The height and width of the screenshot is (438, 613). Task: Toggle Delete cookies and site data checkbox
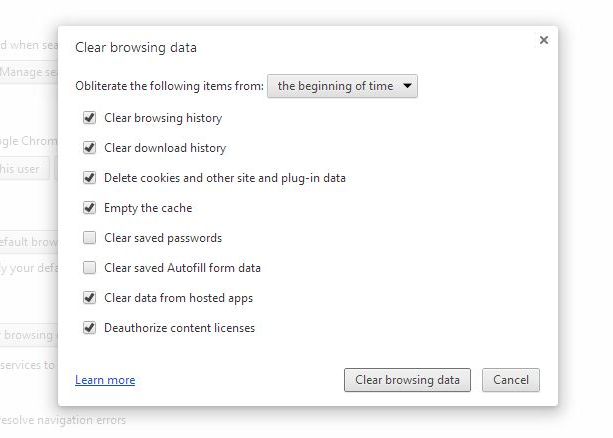(x=90, y=178)
